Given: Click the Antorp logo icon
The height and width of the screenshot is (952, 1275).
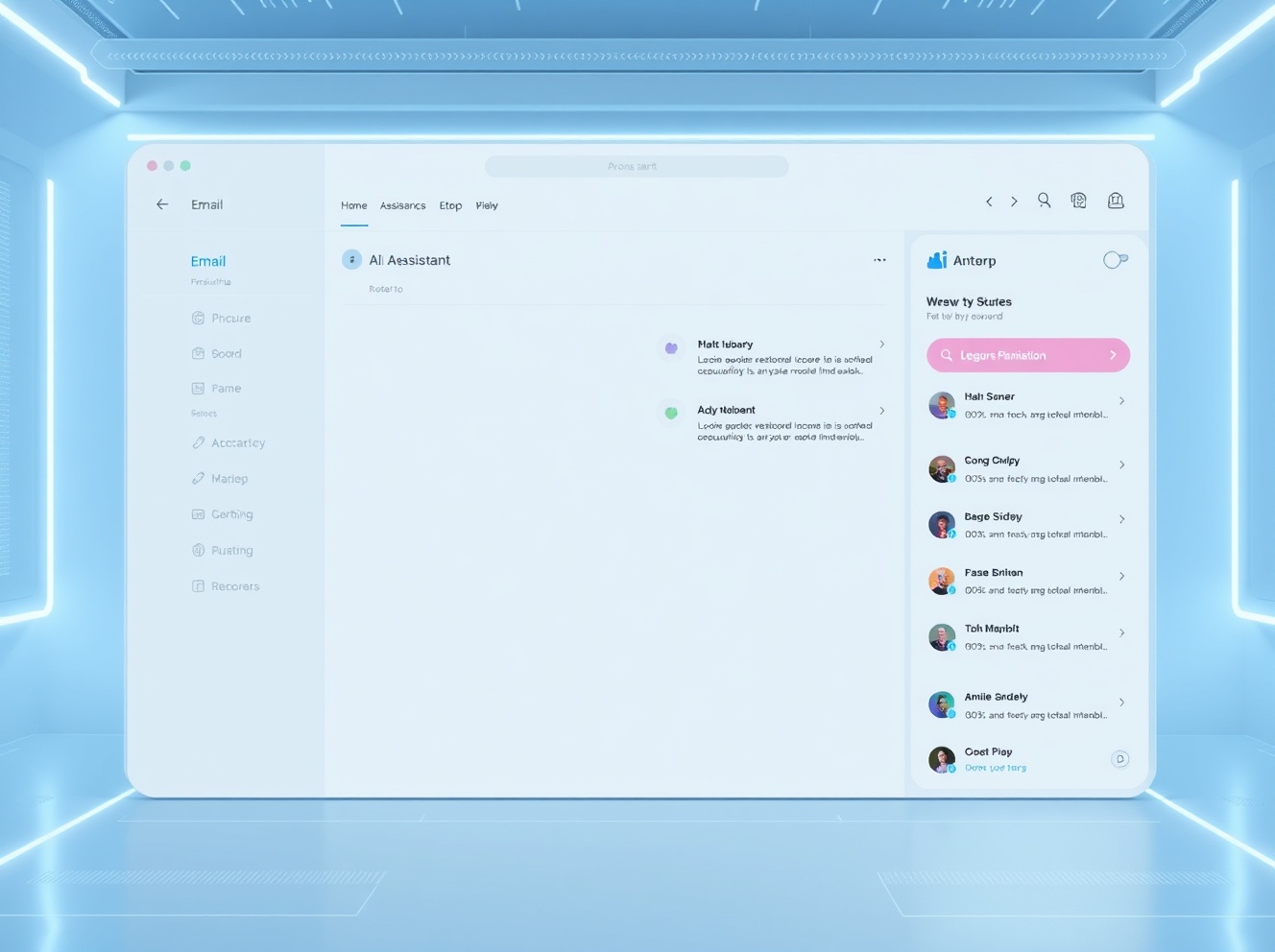Looking at the screenshot, I should pyautogui.click(x=937, y=260).
